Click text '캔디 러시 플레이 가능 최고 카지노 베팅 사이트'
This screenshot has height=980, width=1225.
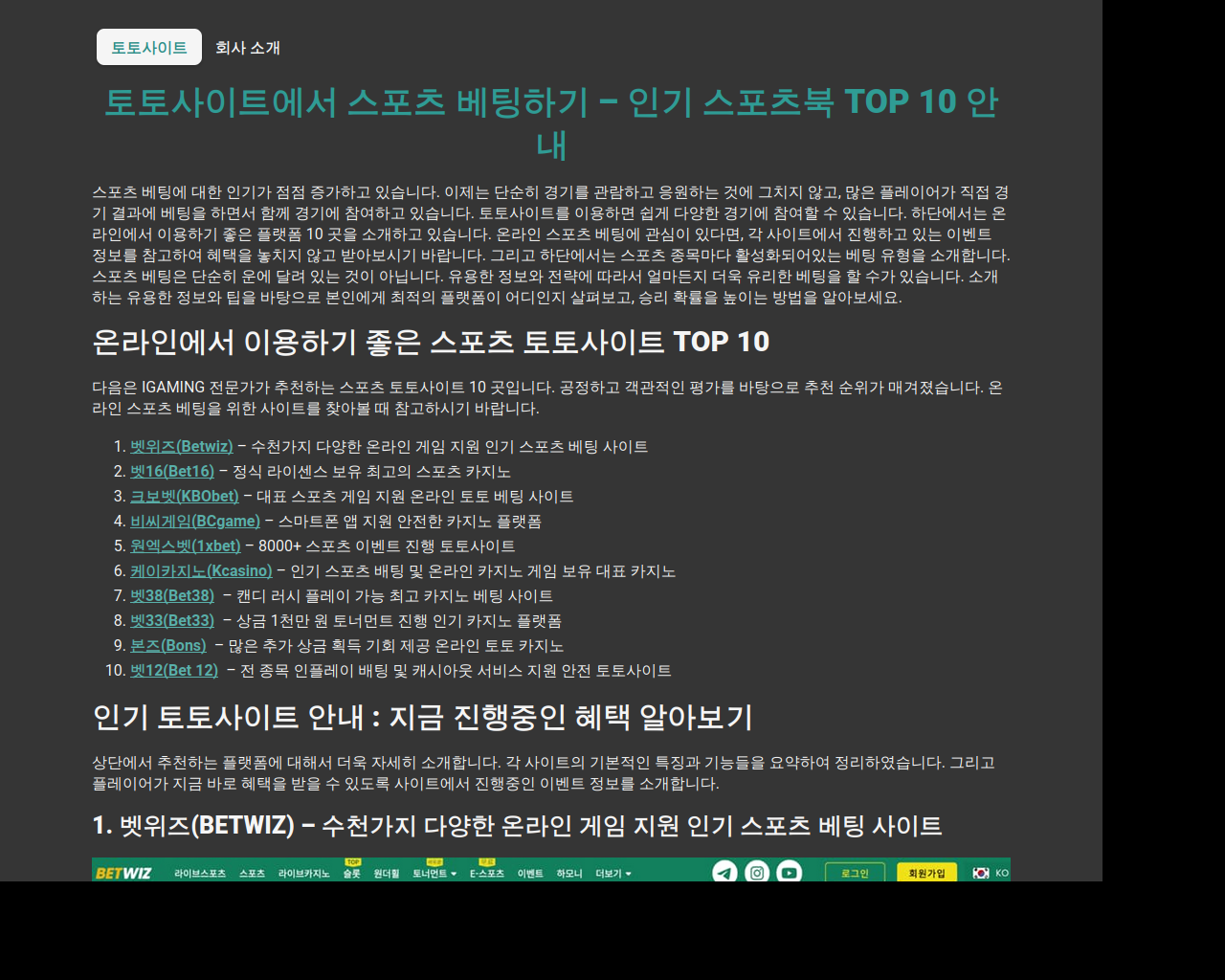pyautogui.click(x=394, y=596)
